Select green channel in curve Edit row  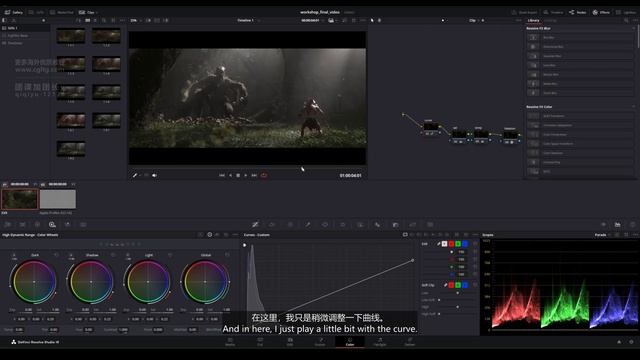[x=458, y=244]
